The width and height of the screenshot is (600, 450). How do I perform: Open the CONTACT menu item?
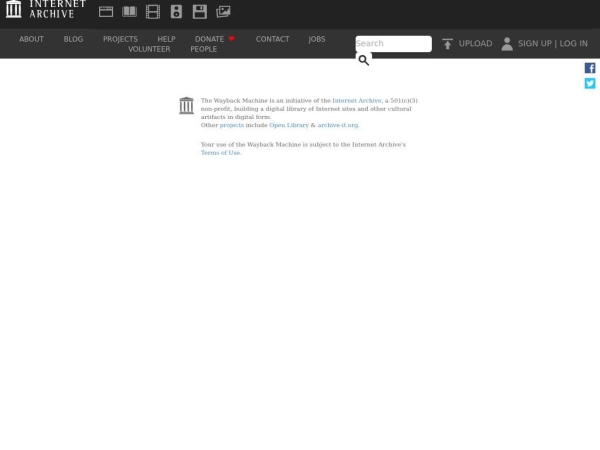[272, 39]
